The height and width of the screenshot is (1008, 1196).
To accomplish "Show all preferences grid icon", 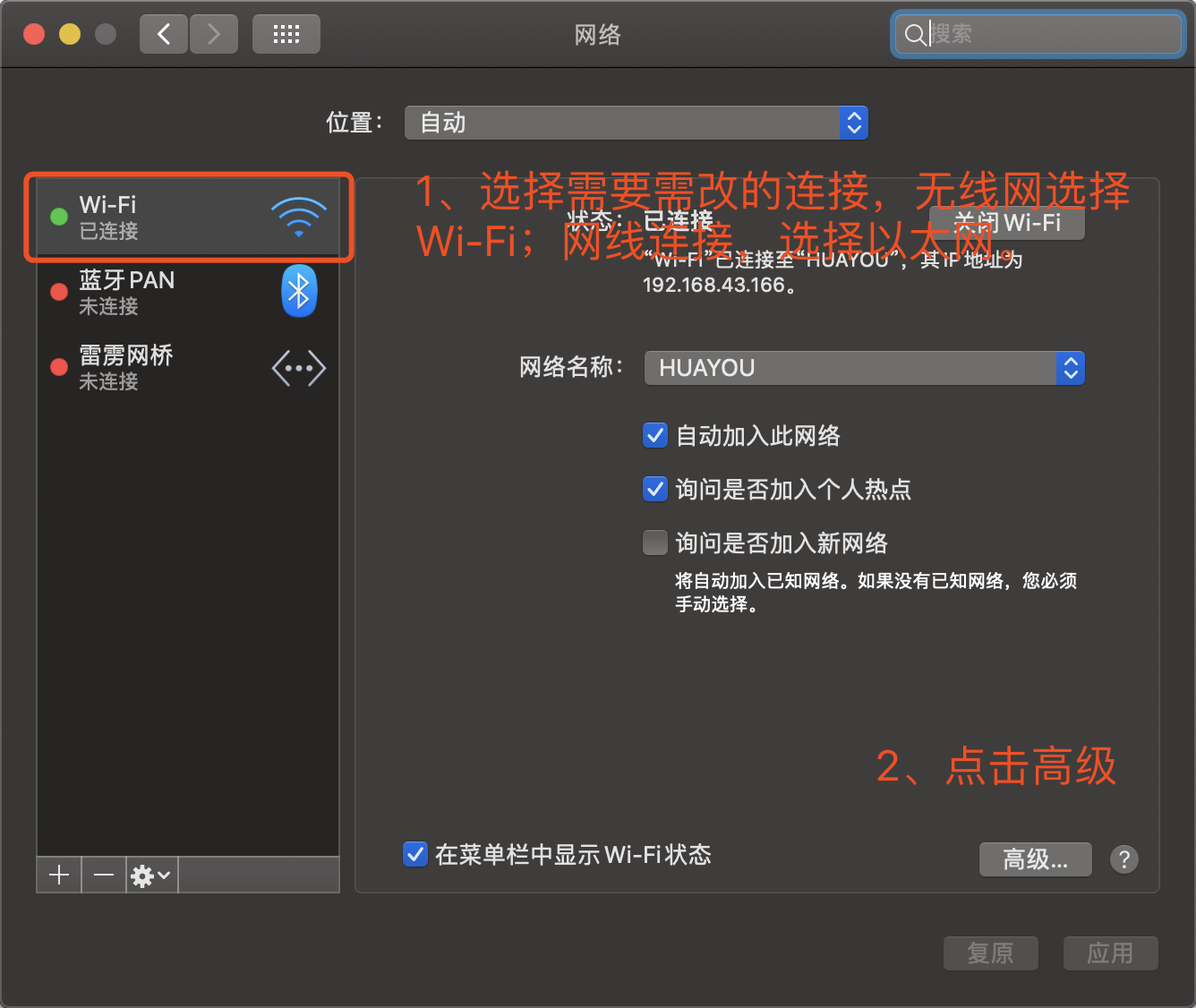I will (286, 34).
